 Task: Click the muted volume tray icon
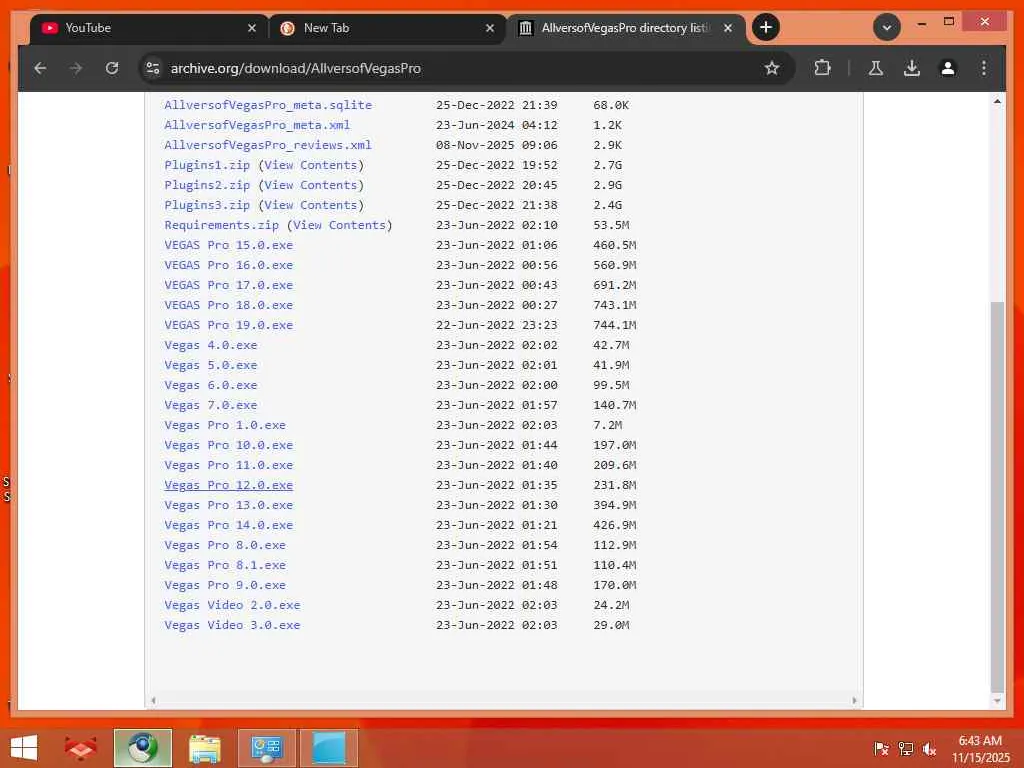[929, 748]
